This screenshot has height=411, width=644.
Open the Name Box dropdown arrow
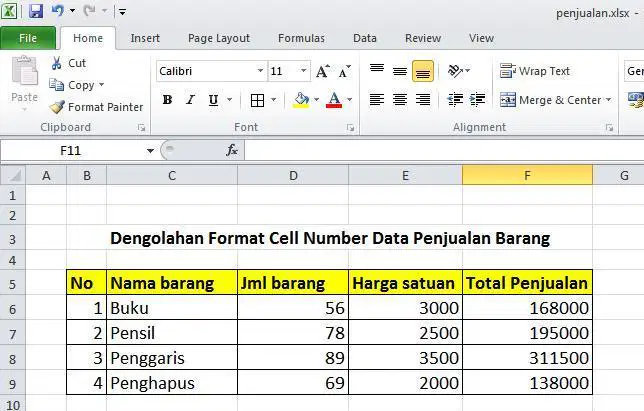pos(150,151)
